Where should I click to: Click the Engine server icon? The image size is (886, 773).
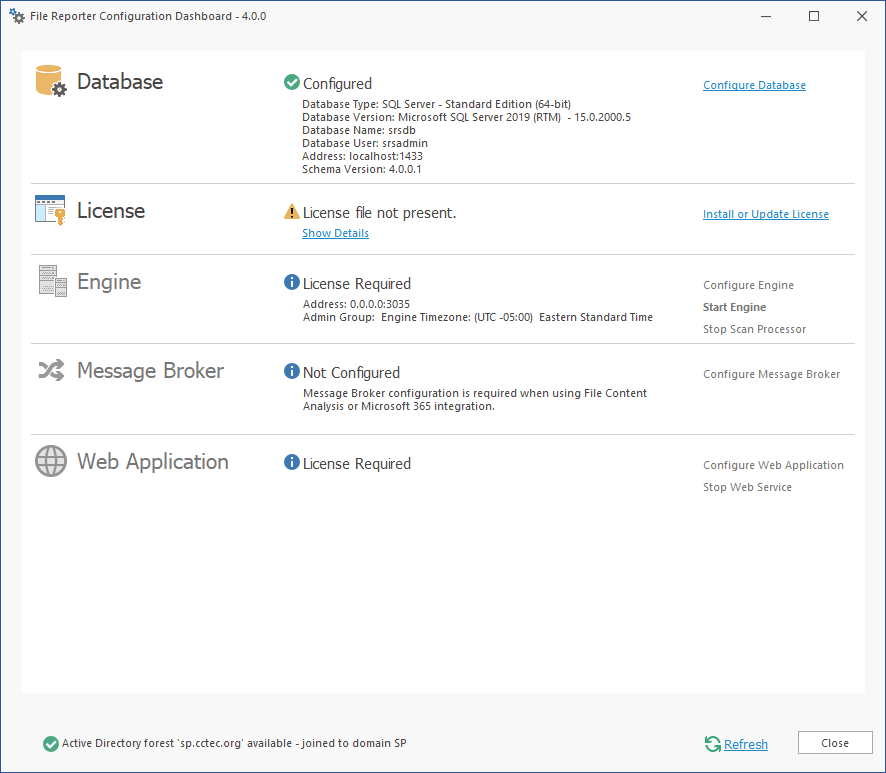coord(51,281)
